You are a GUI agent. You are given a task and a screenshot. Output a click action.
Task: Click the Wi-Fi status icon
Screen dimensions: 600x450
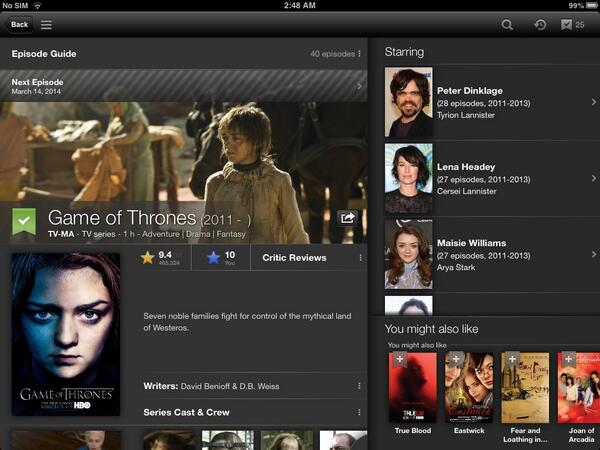[37, 5]
